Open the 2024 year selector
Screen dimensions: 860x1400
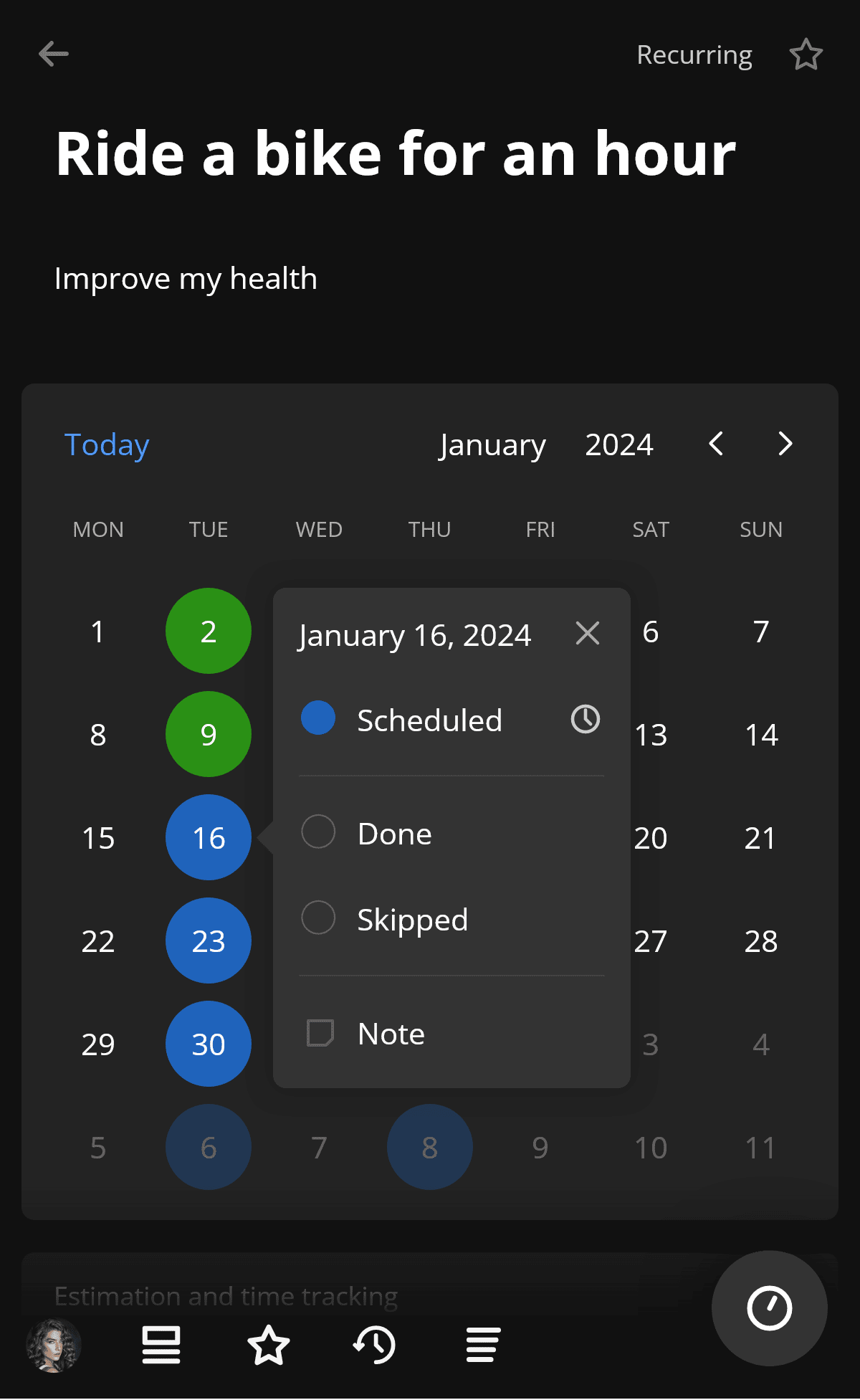point(619,445)
